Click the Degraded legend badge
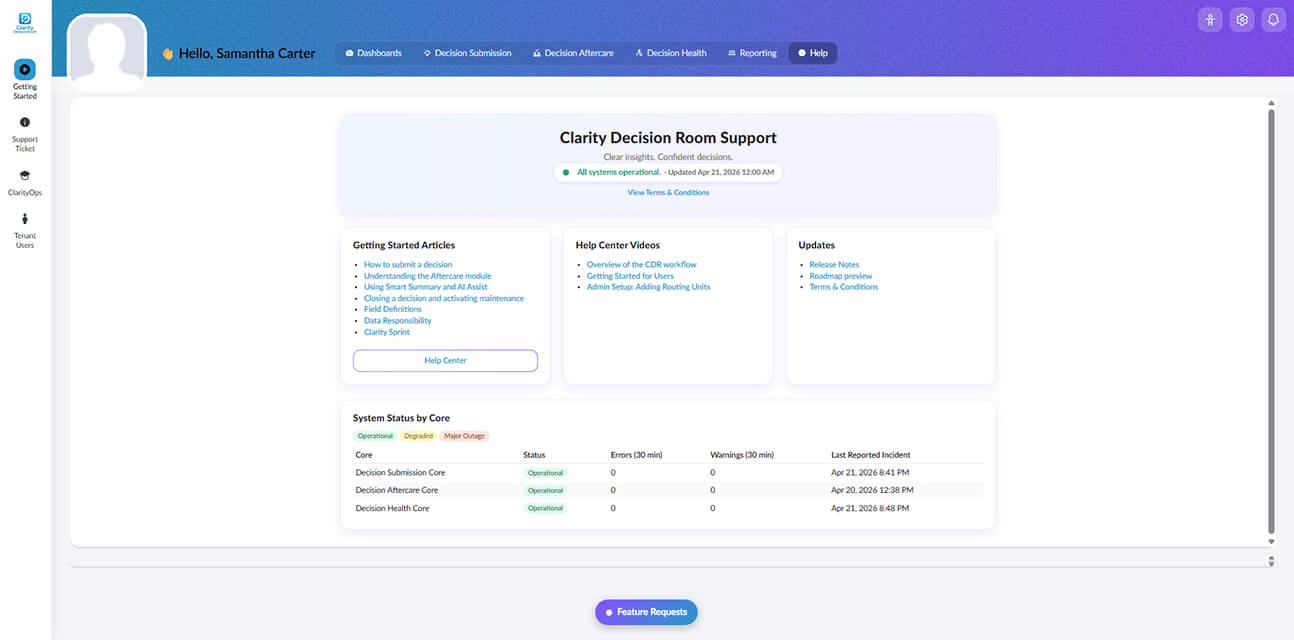The width and height of the screenshot is (1294, 640). click(418, 436)
